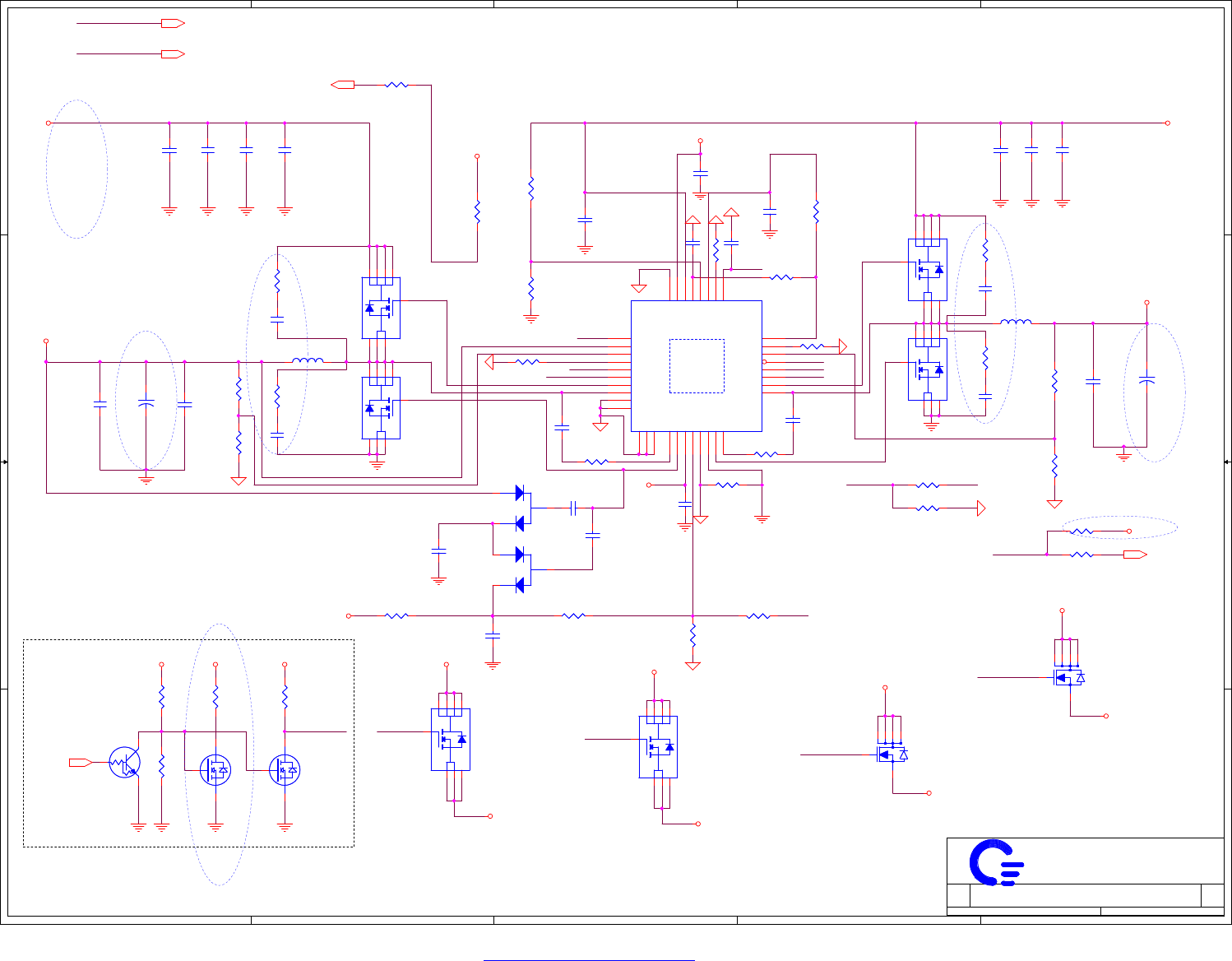Select the left-pointing port left of the IC

pyautogui.click(x=489, y=361)
